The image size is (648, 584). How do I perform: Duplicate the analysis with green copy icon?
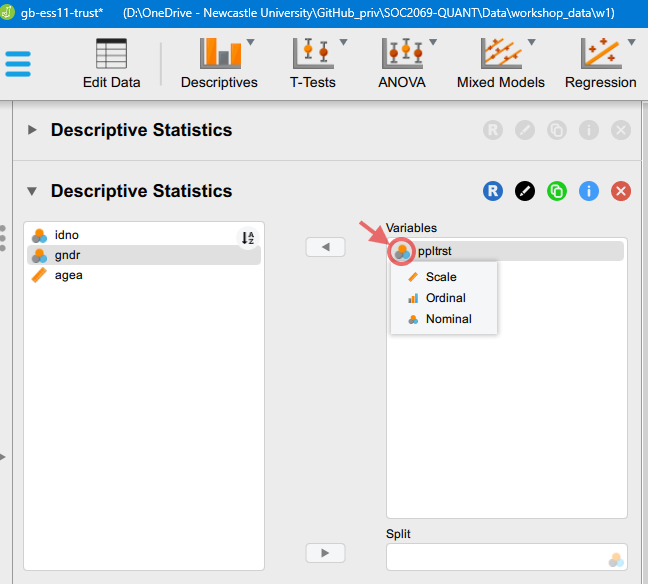pyautogui.click(x=556, y=191)
